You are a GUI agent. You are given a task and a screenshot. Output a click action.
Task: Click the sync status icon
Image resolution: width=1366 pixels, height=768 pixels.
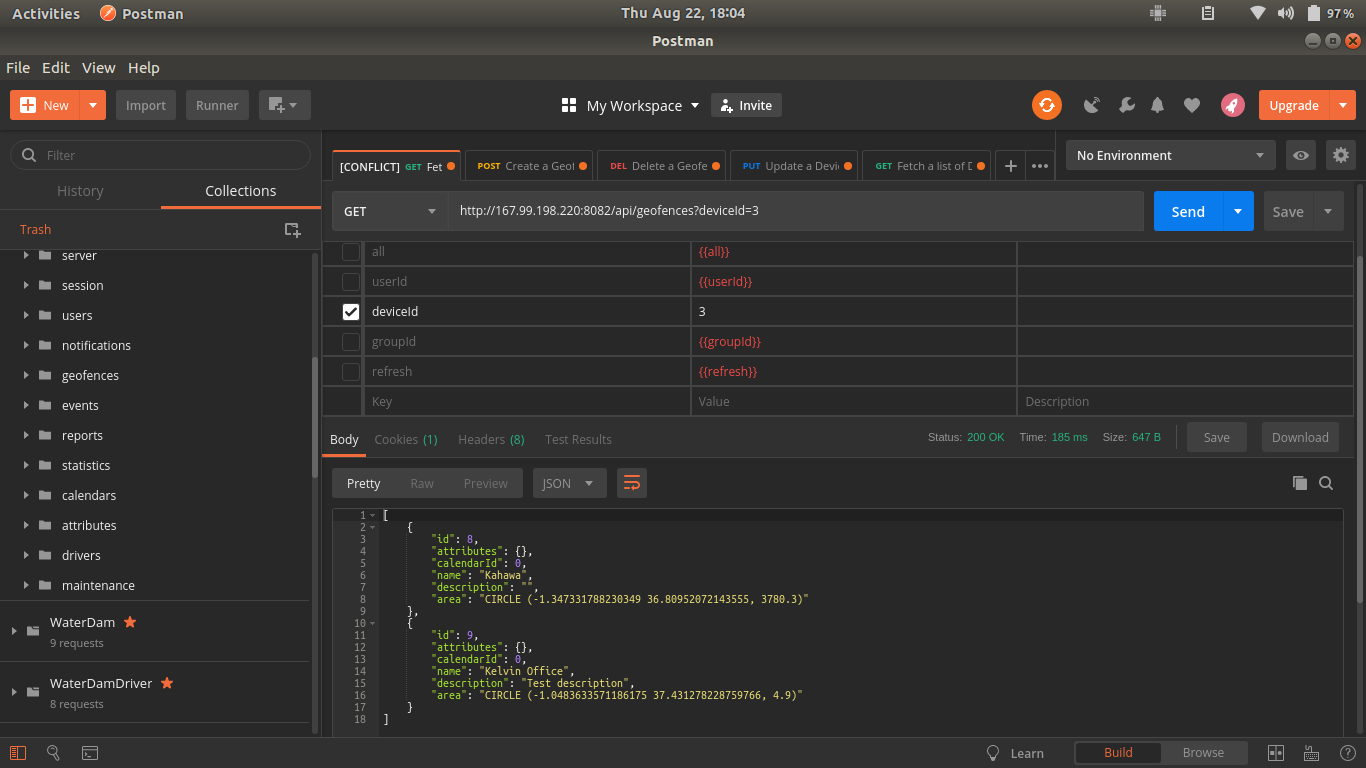[1047, 105]
